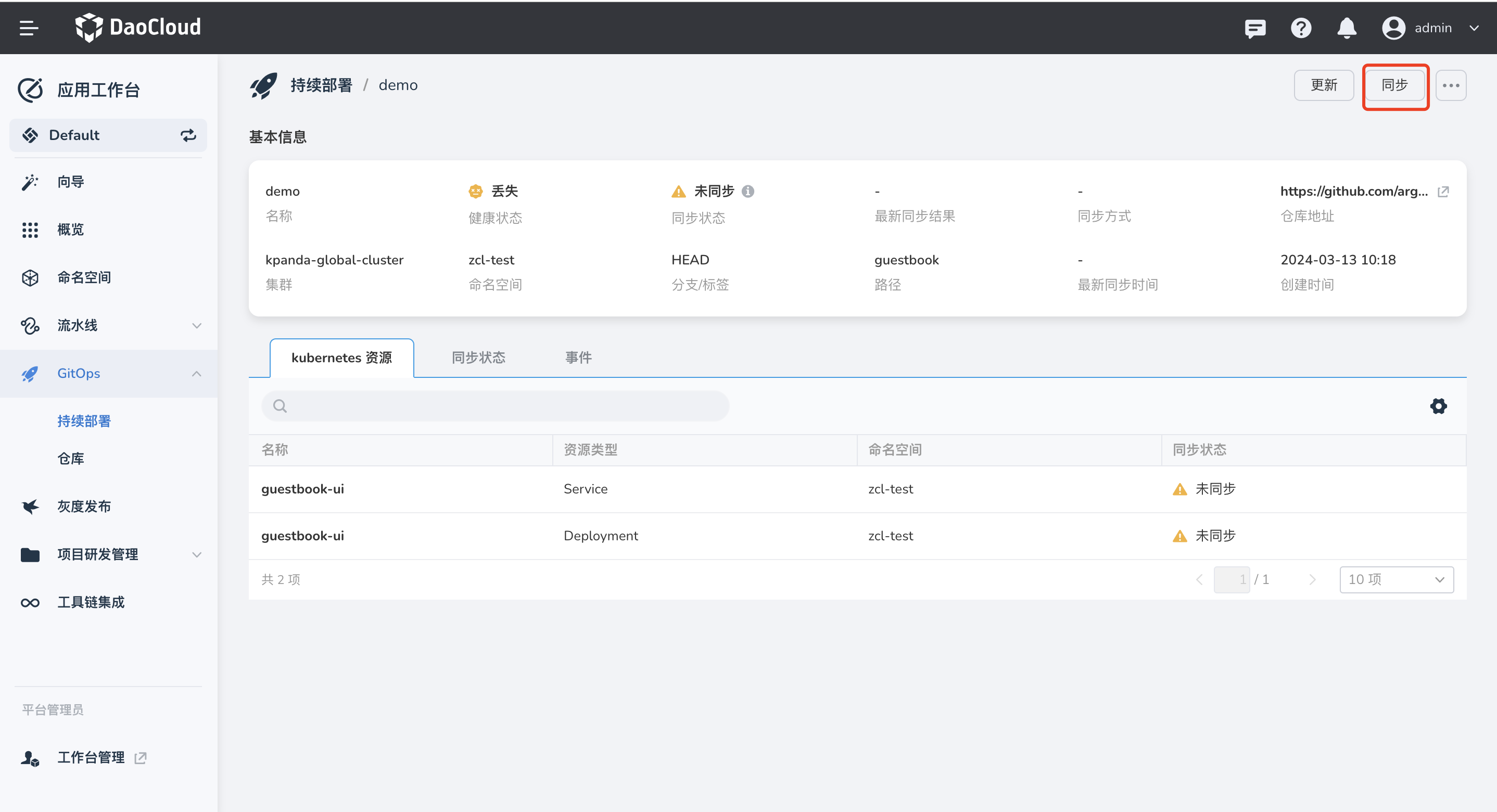Open the notifications bell
The height and width of the screenshot is (812, 1497).
[x=1346, y=28]
